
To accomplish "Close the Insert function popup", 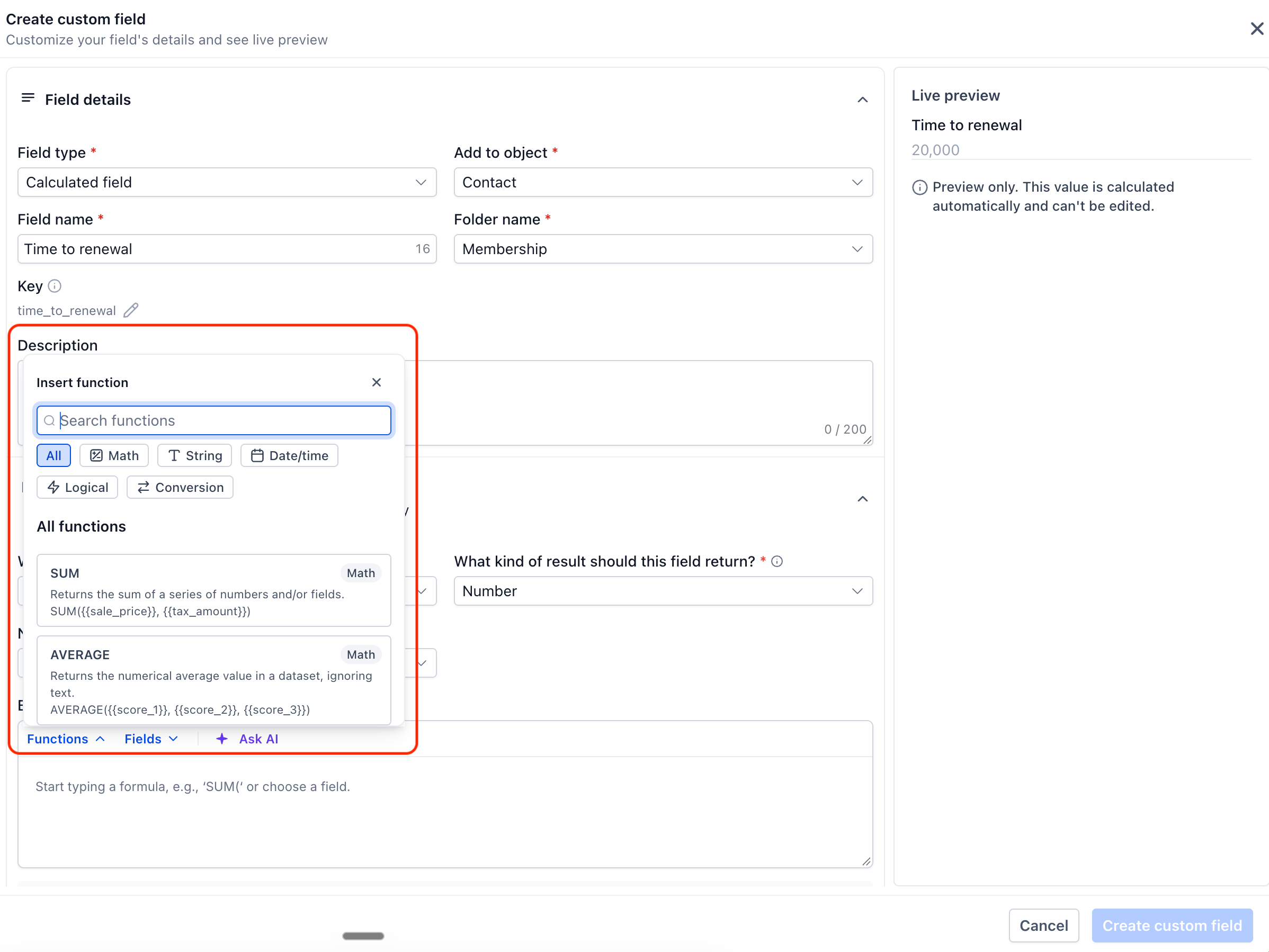I will (377, 382).
